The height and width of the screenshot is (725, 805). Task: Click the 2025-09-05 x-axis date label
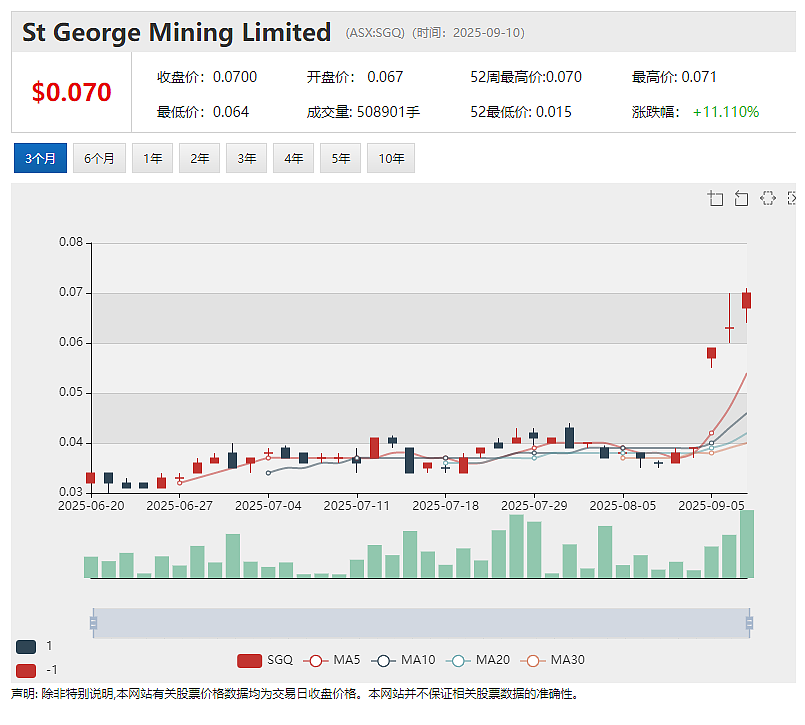pos(711,506)
